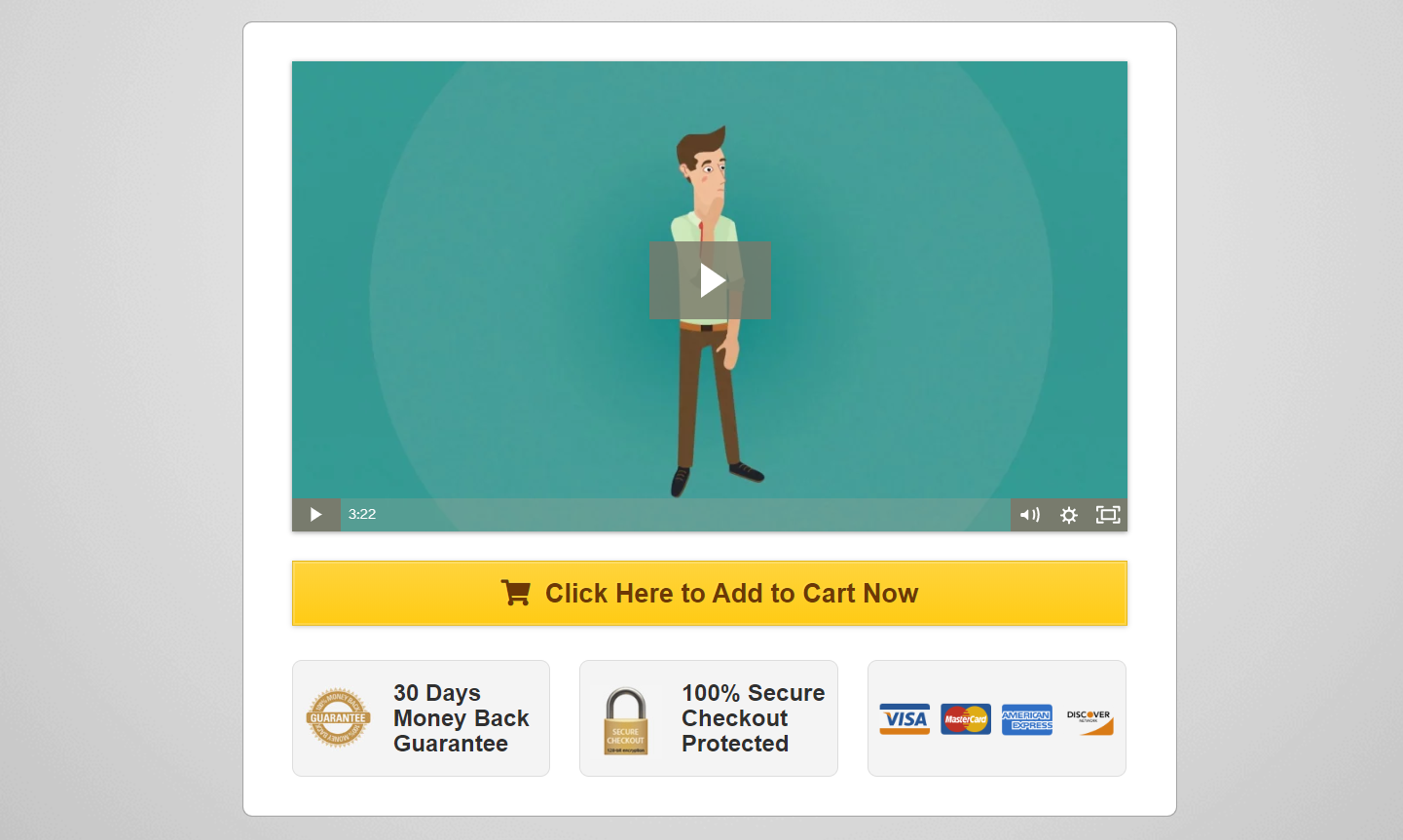Image resolution: width=1403 pixels, height=840 pixels.
Task: Select the American Express logo
Action: point(1027,719)
